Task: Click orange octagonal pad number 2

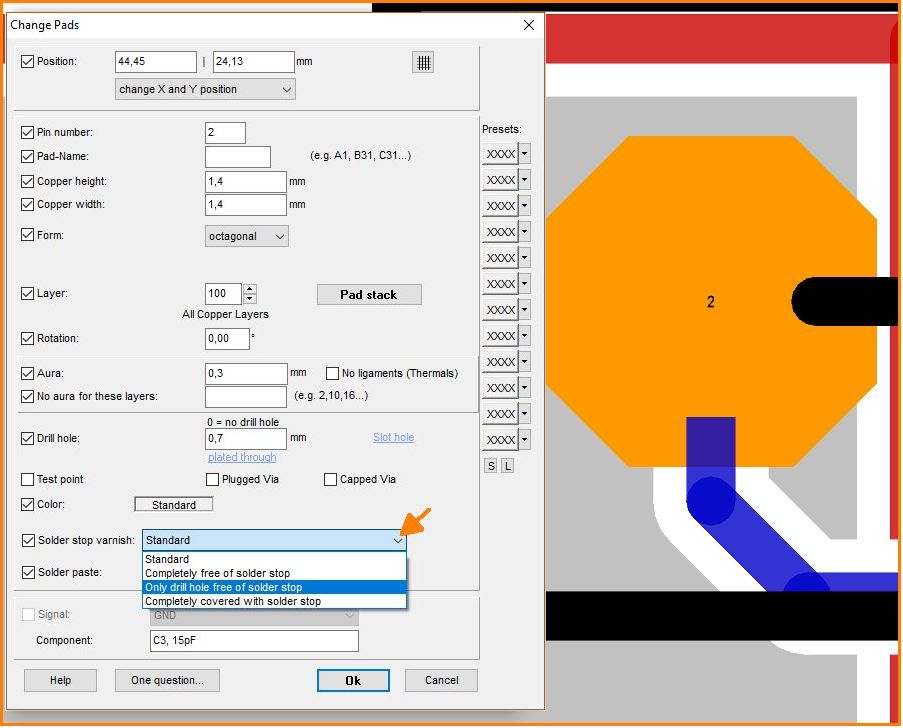Action: pos(710,301)
